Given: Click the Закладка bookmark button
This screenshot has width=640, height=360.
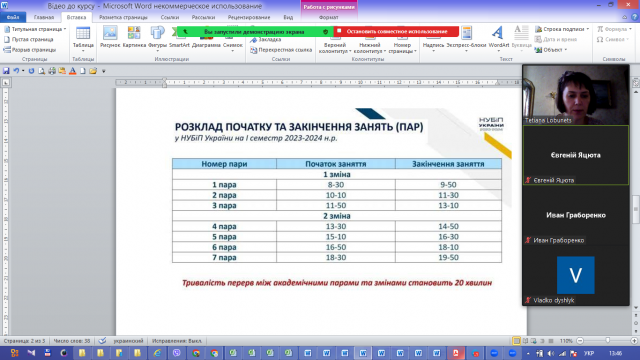Looking at the screenshot, I should coord(266,40).
